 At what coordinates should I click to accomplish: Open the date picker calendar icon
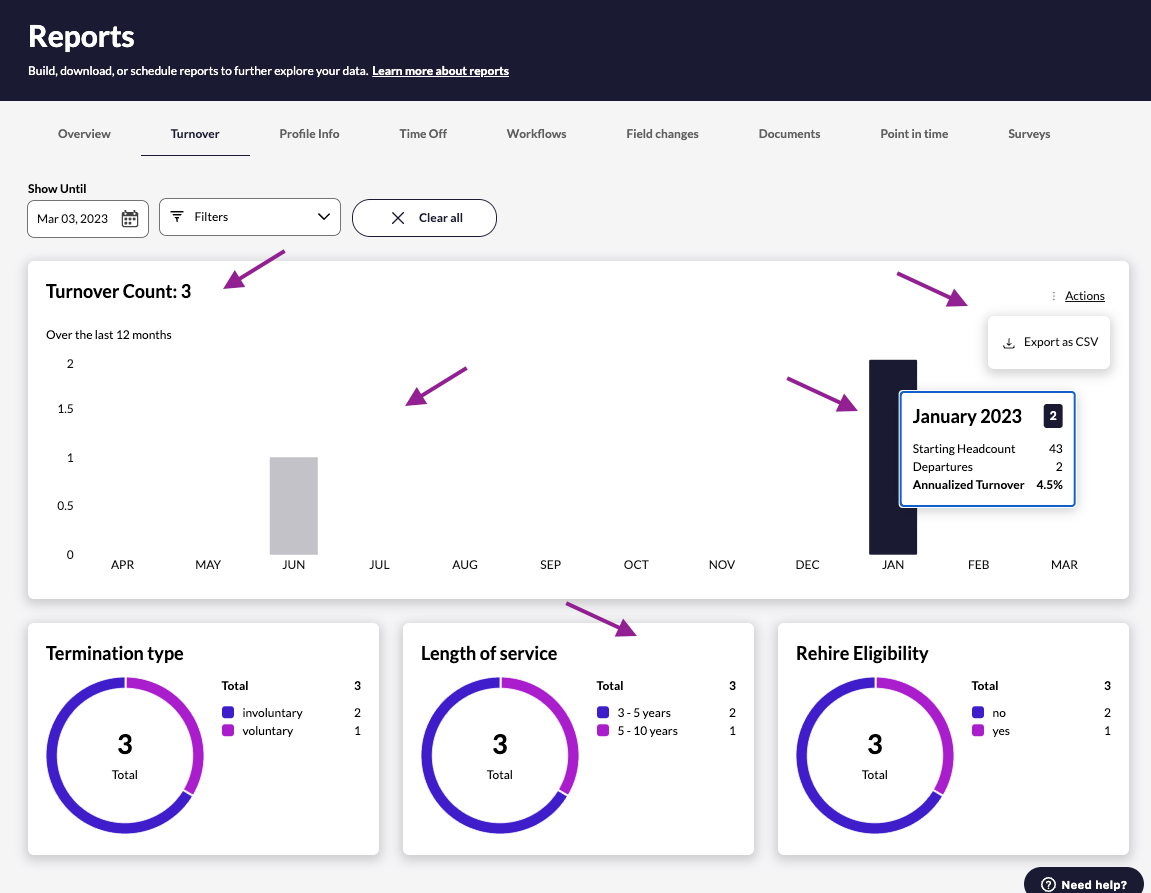[130, 218]
